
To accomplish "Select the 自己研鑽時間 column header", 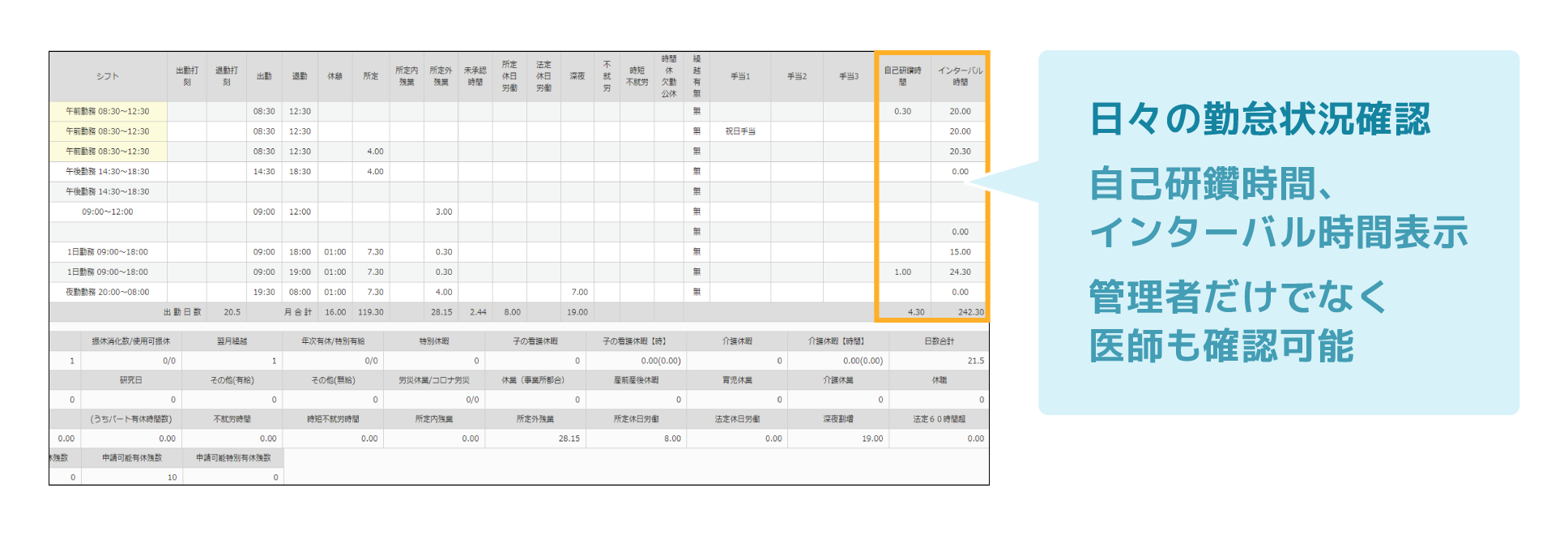I will tap(902, 76).
